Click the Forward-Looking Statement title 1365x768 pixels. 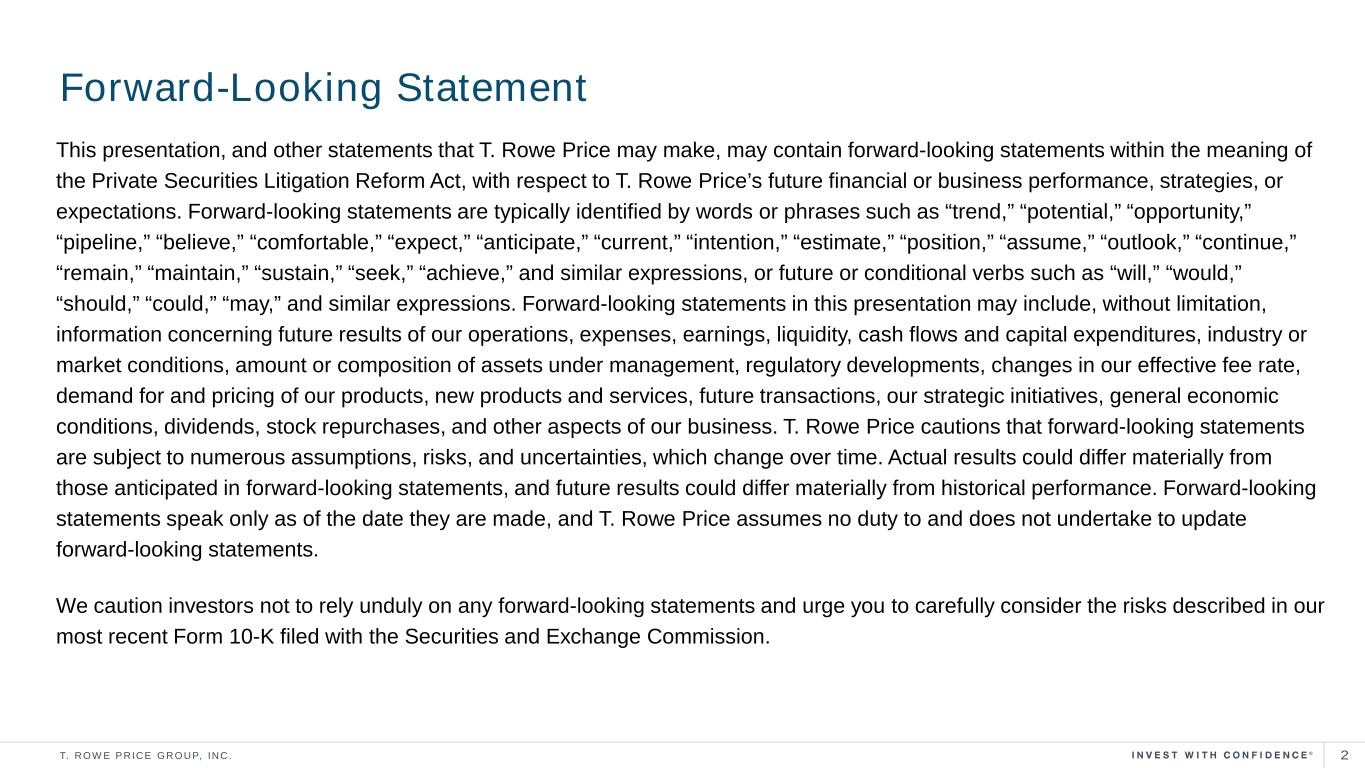click(x=323, y=88)
